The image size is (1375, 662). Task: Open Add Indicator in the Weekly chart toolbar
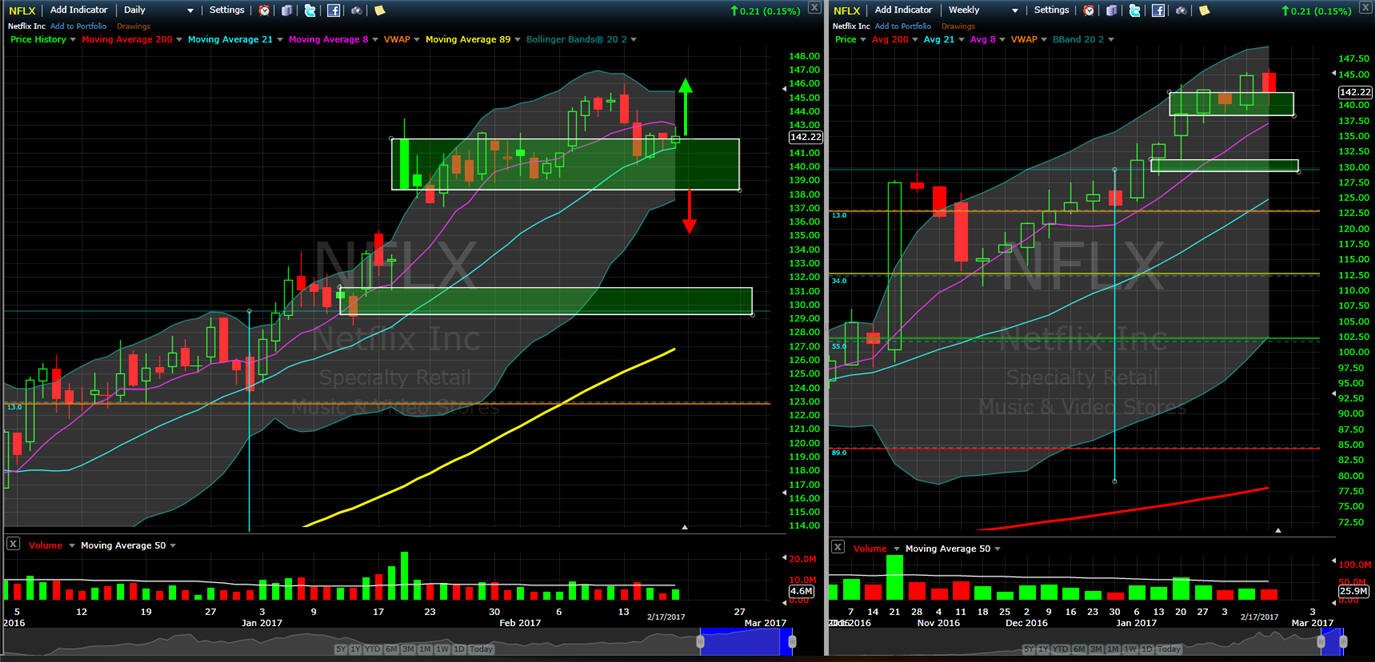[x=904, y=10]
